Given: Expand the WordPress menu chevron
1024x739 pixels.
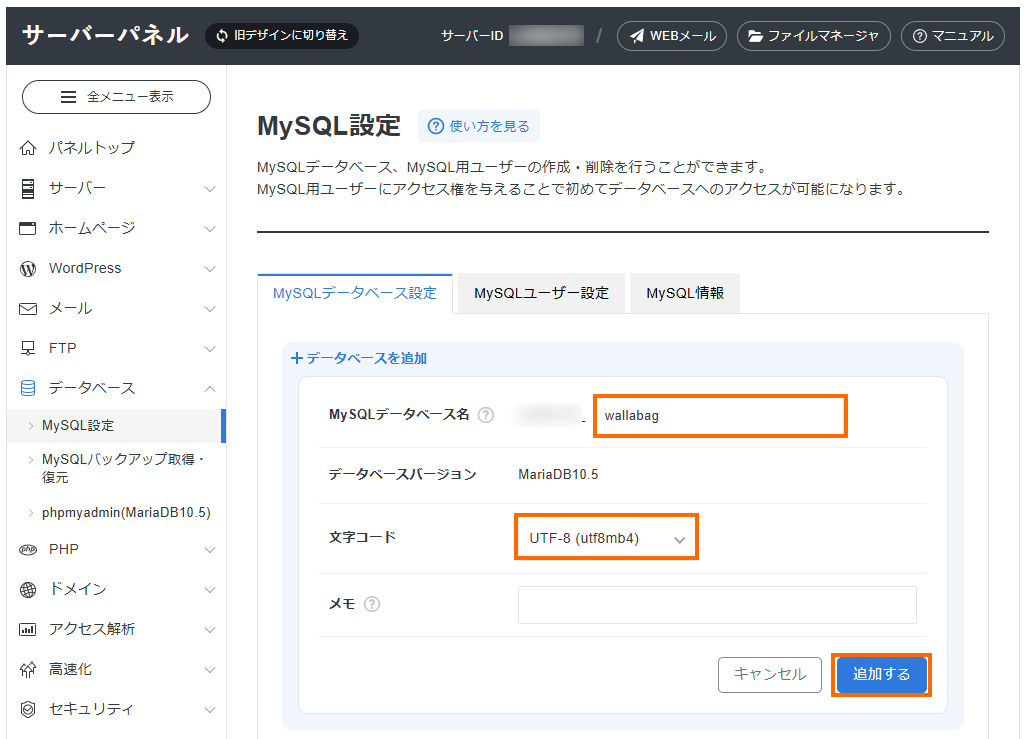Looking at the screenshot, I should coord(210,269).
